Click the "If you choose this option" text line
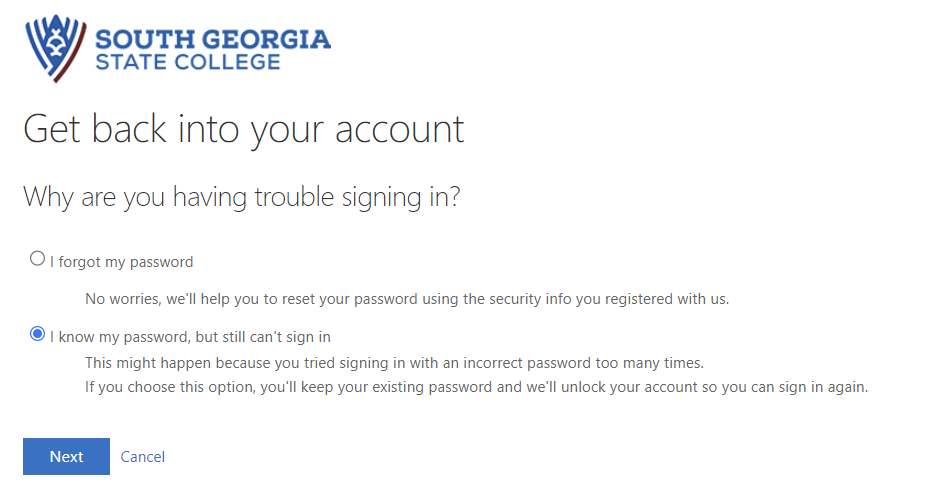 click(x=476, y=387)
